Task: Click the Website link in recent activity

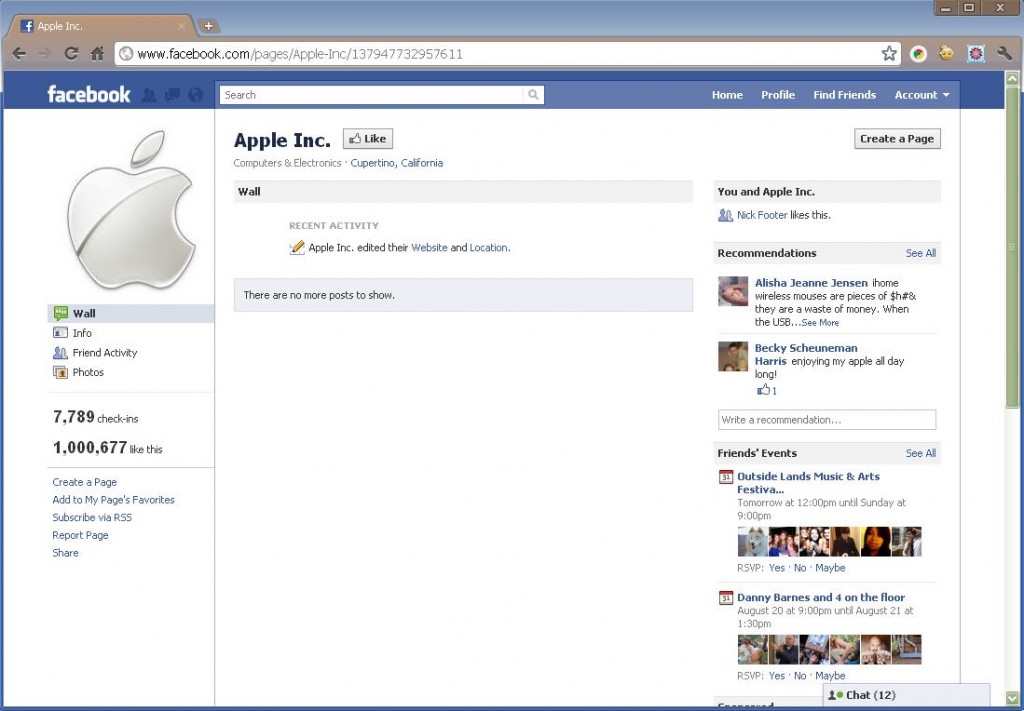Action: pyautogui.click(x=429, y=247)
